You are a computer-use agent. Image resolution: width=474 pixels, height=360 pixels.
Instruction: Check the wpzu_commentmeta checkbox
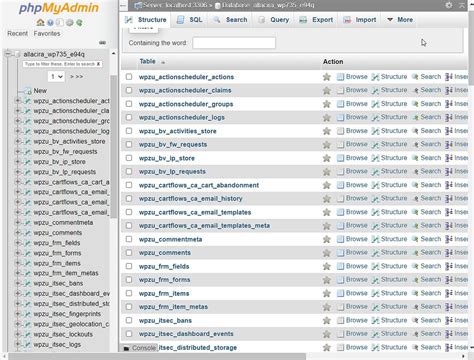[x=129, y=239]
